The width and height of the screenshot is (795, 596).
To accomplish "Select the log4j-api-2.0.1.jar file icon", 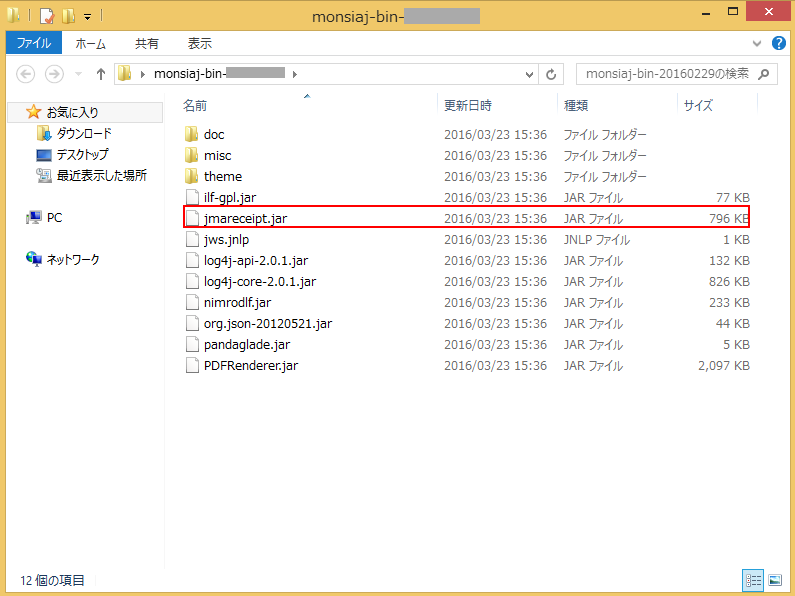I will click(192, 260).
